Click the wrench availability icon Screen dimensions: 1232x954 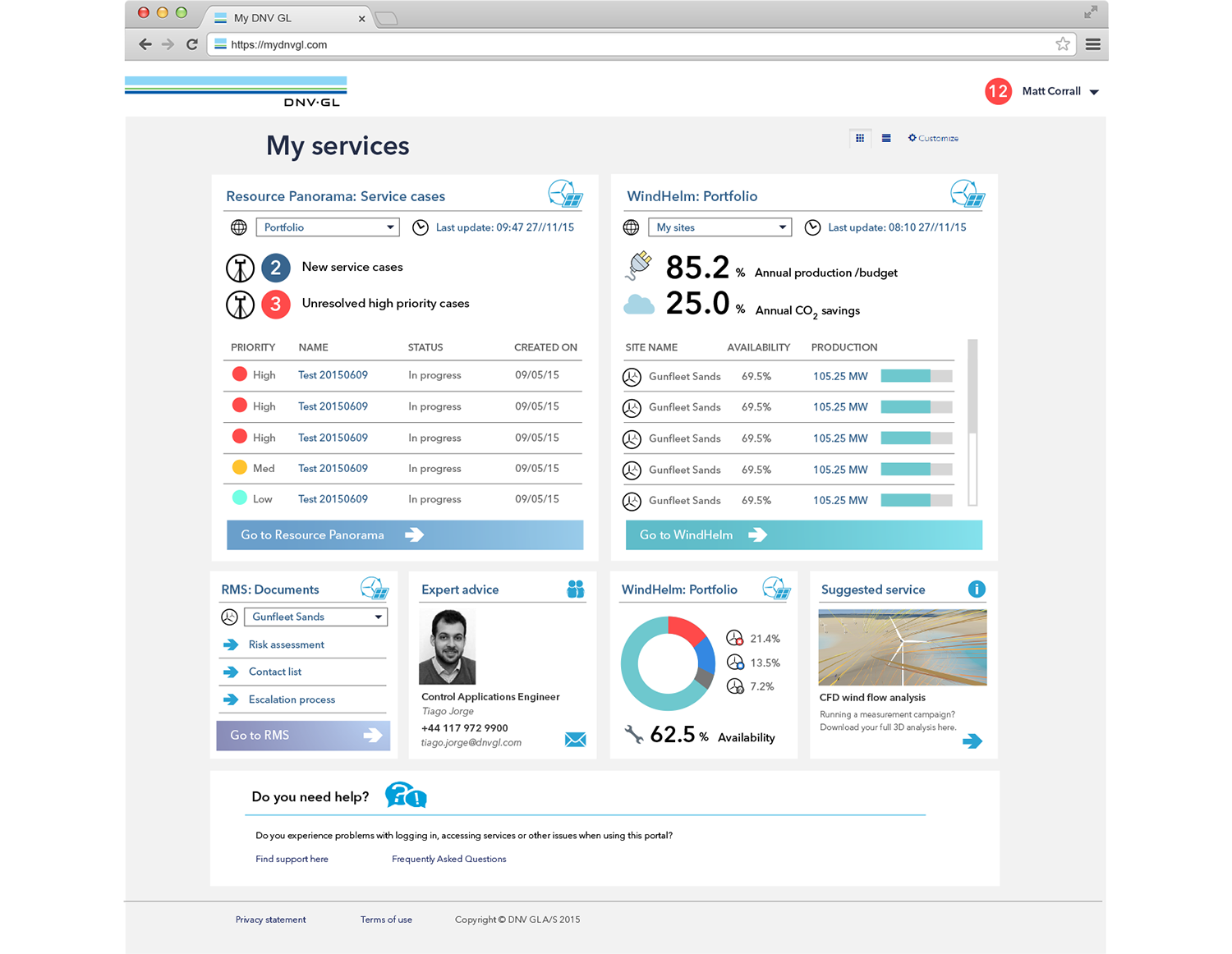[634, 734]
